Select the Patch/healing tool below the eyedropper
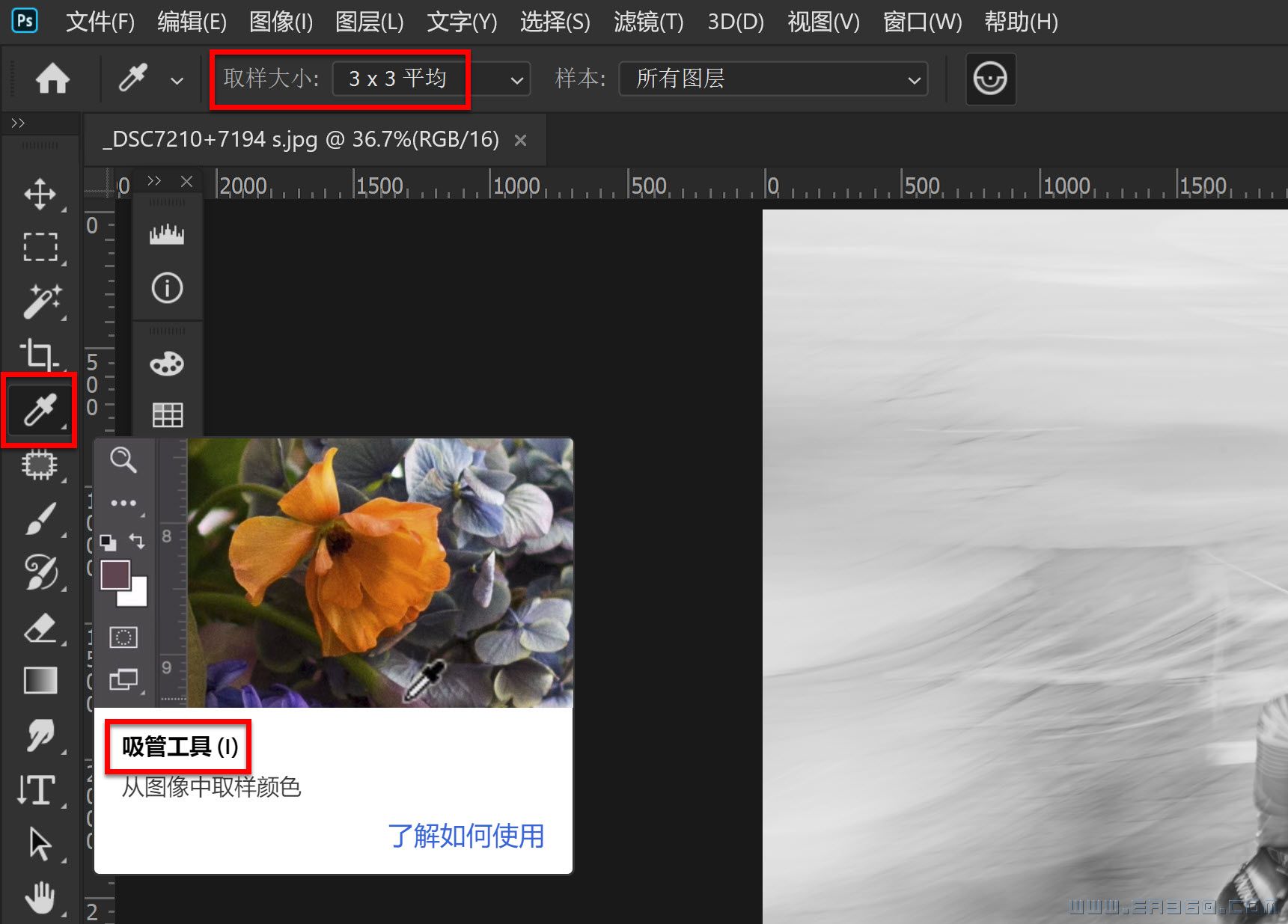Screen dimensions: 1288x924 tap(39, 465)
